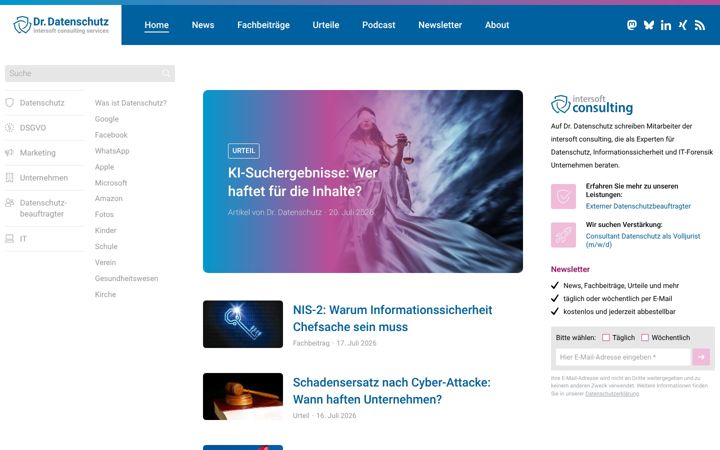This screenshot has height=450, width=720.
Task: Open the Xing icon in header
Action: coord(683,25)
